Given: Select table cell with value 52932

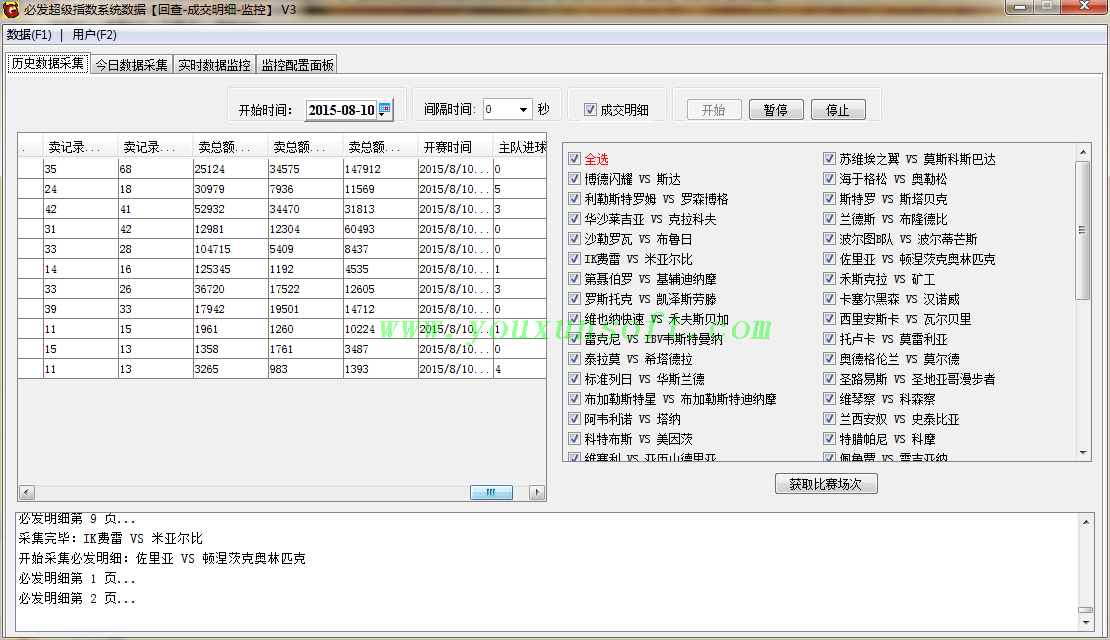Looking at the screenshot, I should [x=230, y=210].
